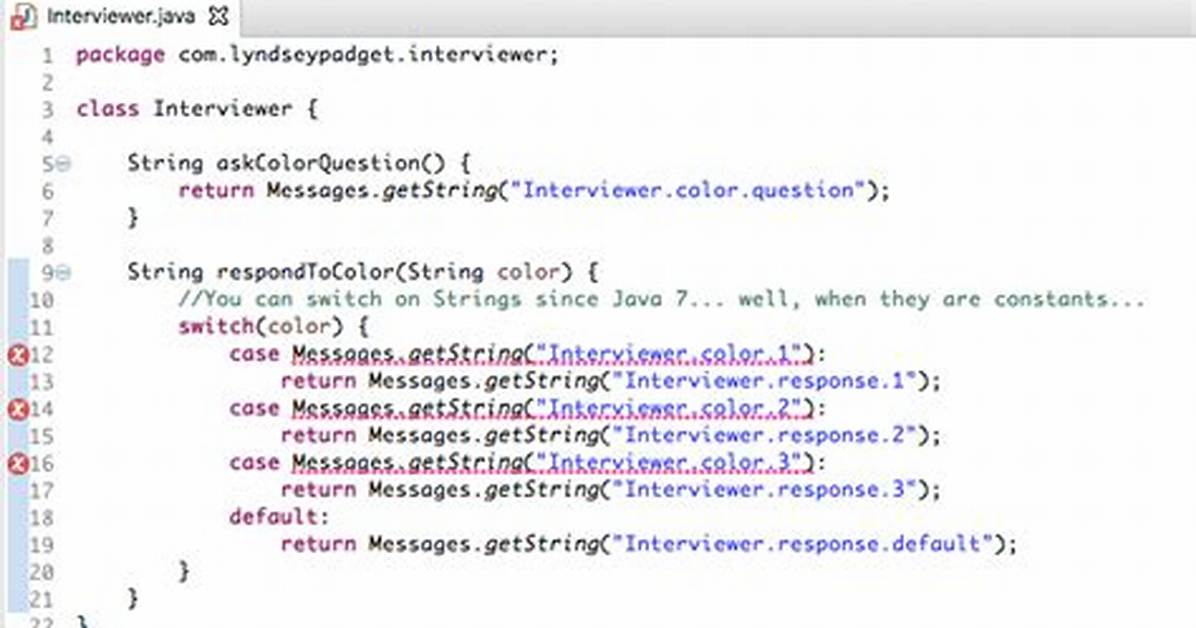Click askColorQuestion() method name
This screenshot has height=628, width=1196.
click(330, 163)
